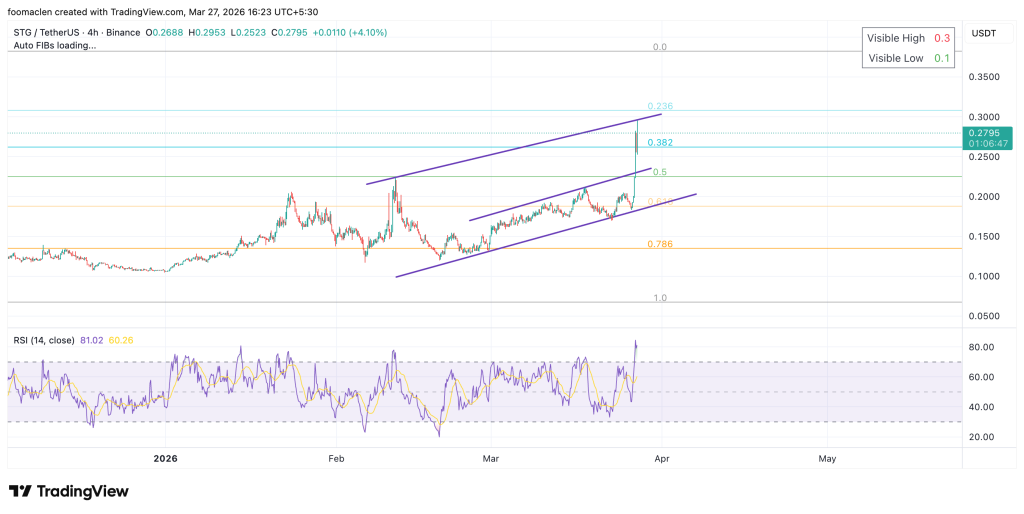The width and height of the screenshot is (1024, 514).
Task: Click the Apr marker on the time axis
Action: click(x=660, y=458)
